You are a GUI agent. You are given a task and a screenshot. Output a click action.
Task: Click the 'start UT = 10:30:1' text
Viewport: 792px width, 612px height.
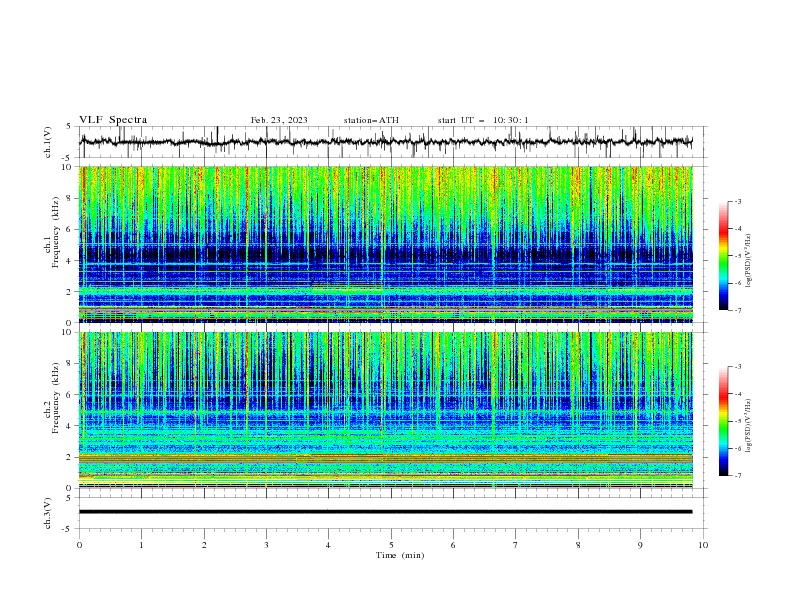click(x=483, y=120)
